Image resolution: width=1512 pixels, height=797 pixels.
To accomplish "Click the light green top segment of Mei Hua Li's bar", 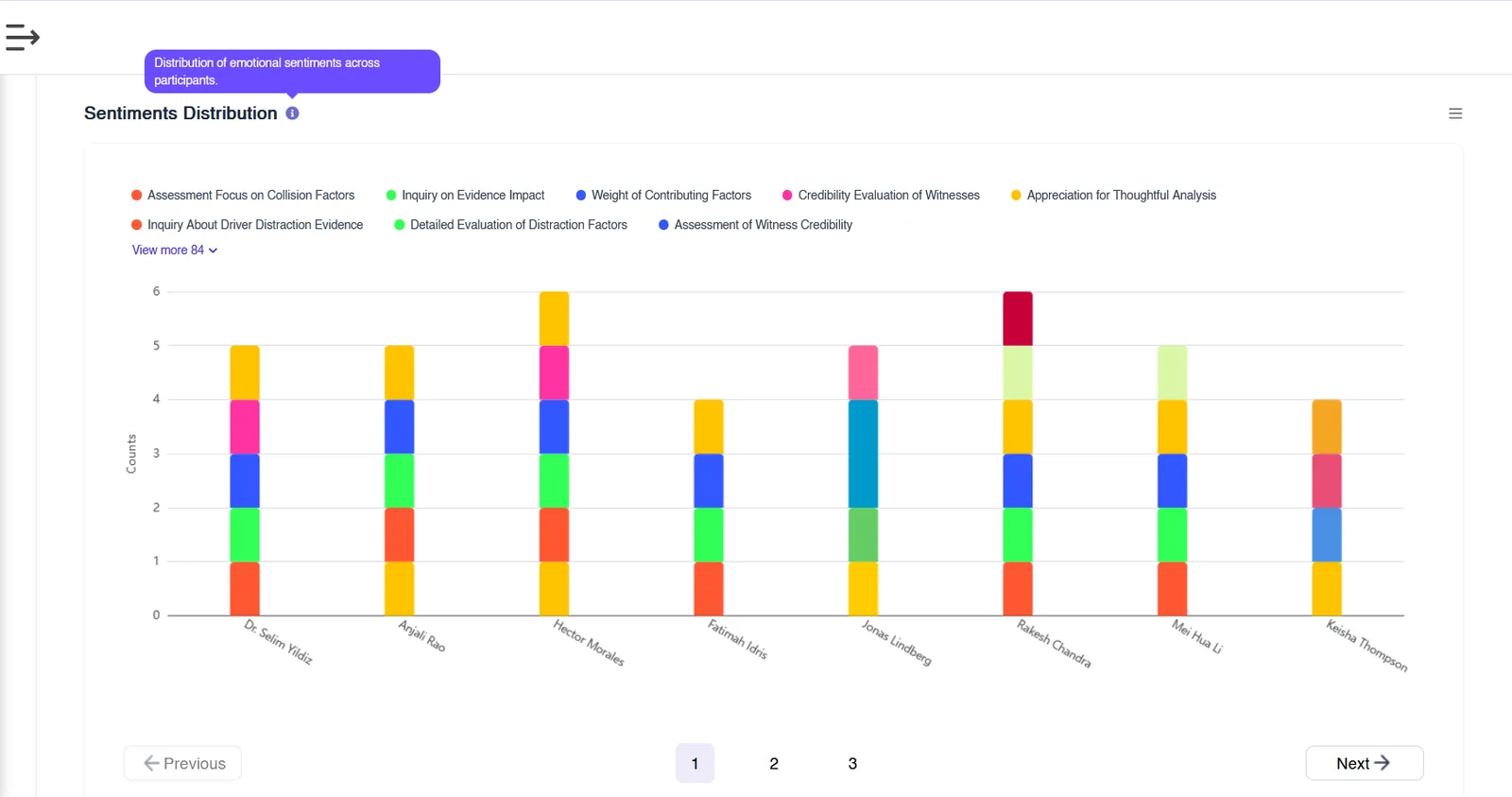I will 1172,373.
